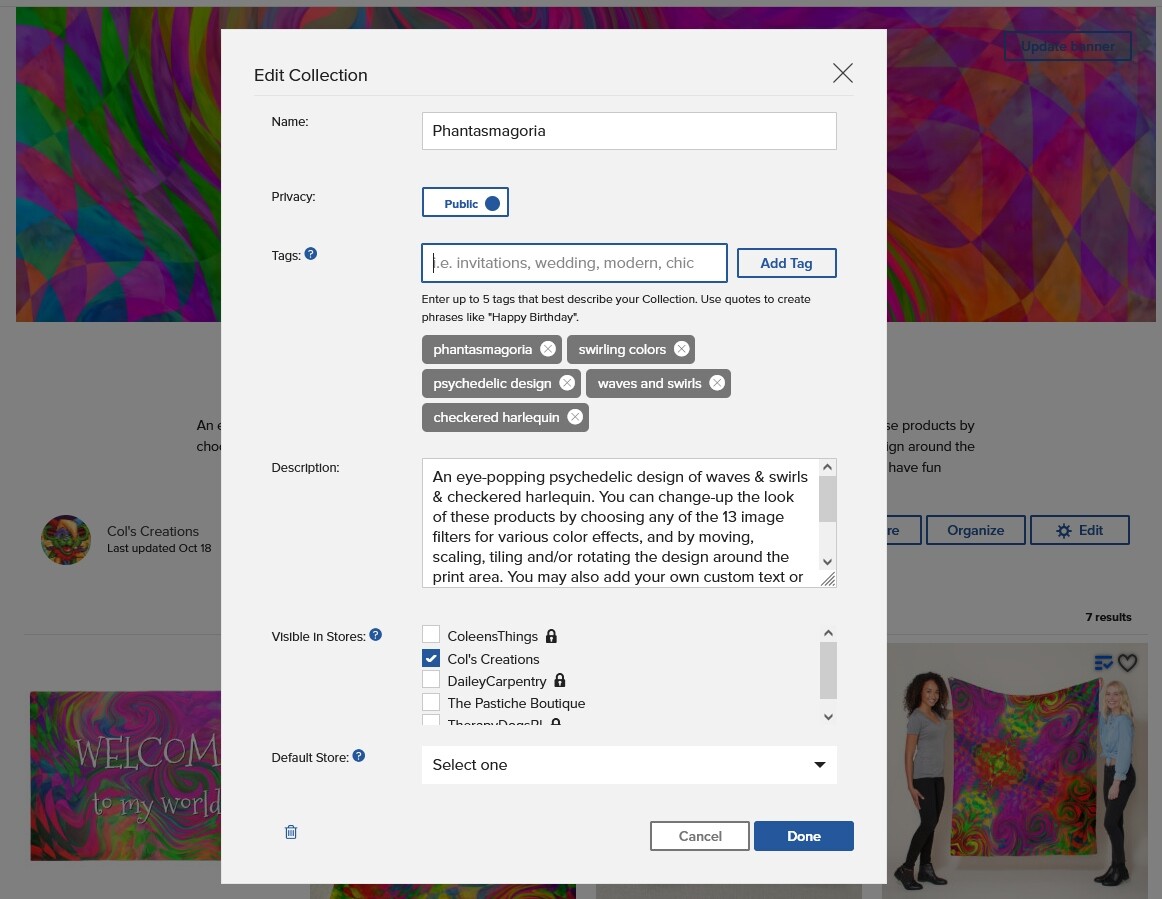
Task: Click the store list scroll down arrow
Action: point(829,717)
